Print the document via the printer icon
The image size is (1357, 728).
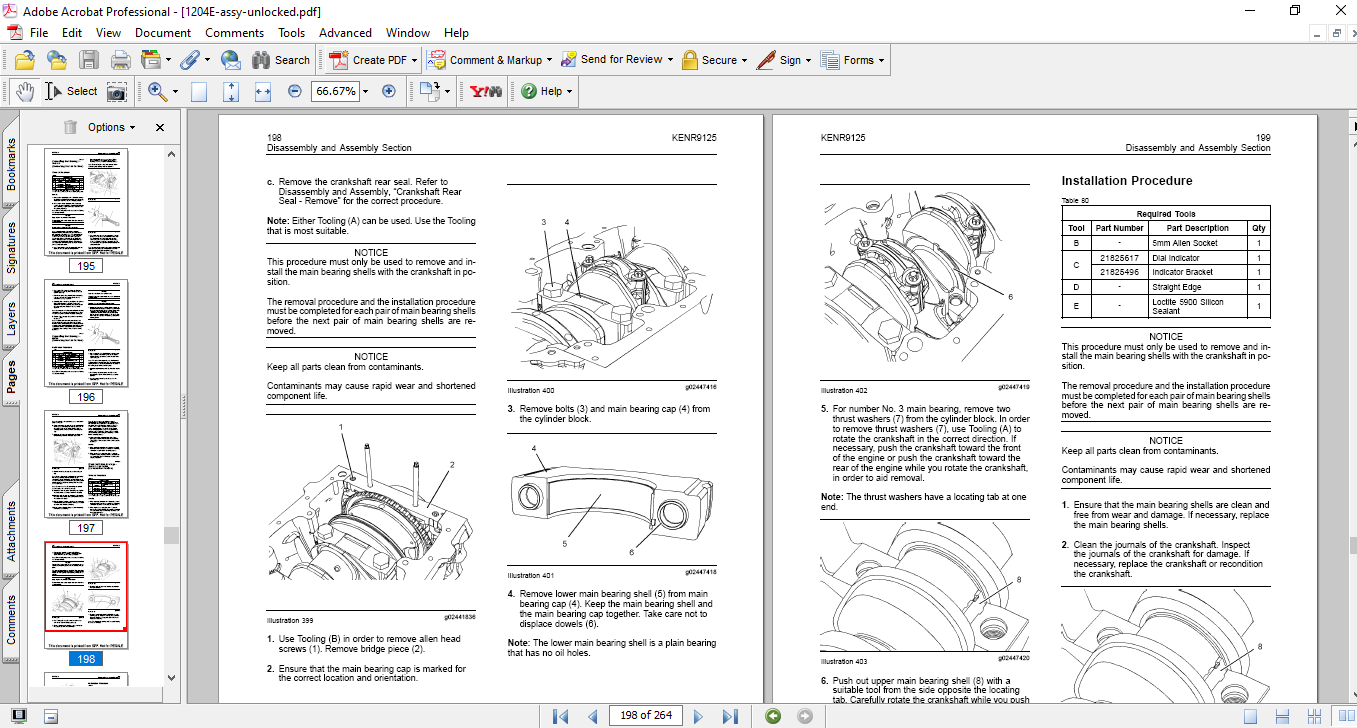(x=119, y=59)
